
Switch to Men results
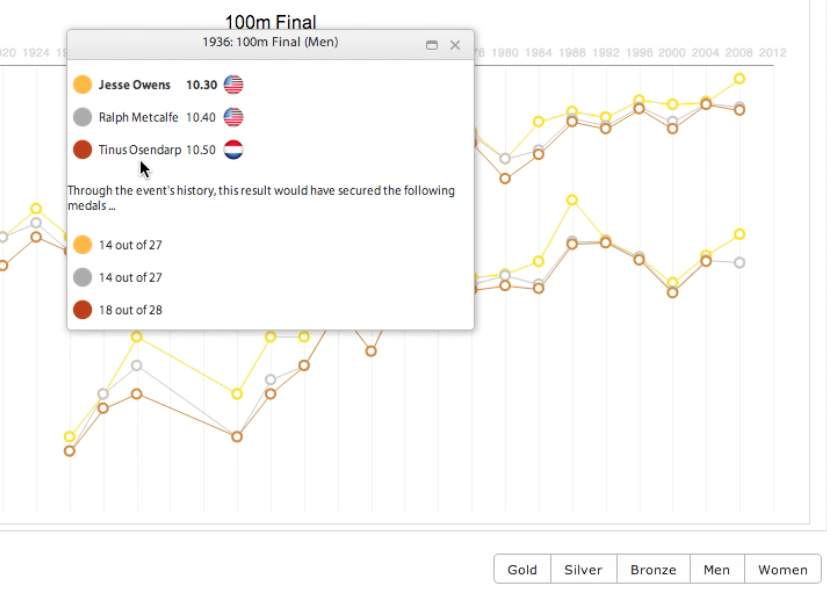point(717,569)
